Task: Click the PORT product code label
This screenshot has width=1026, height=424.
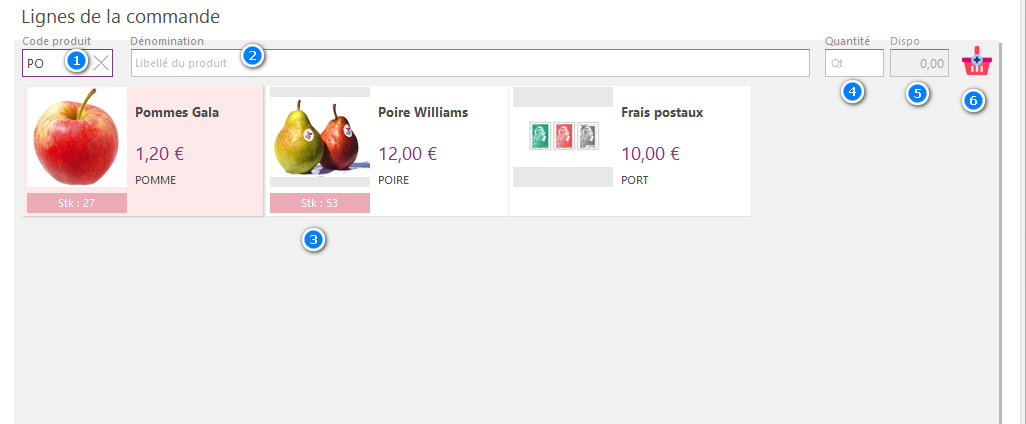Action: click(634, 180)
